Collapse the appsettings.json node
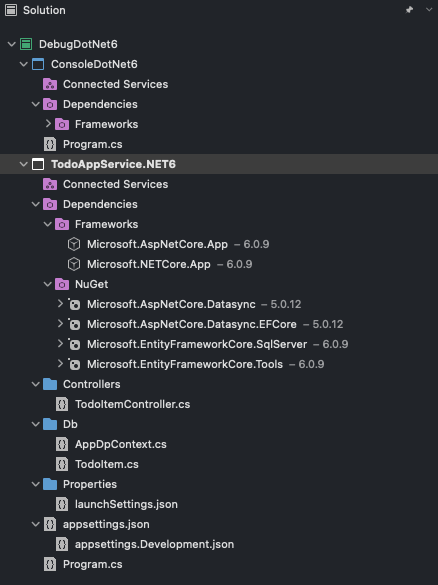 (x=35, y=524)
